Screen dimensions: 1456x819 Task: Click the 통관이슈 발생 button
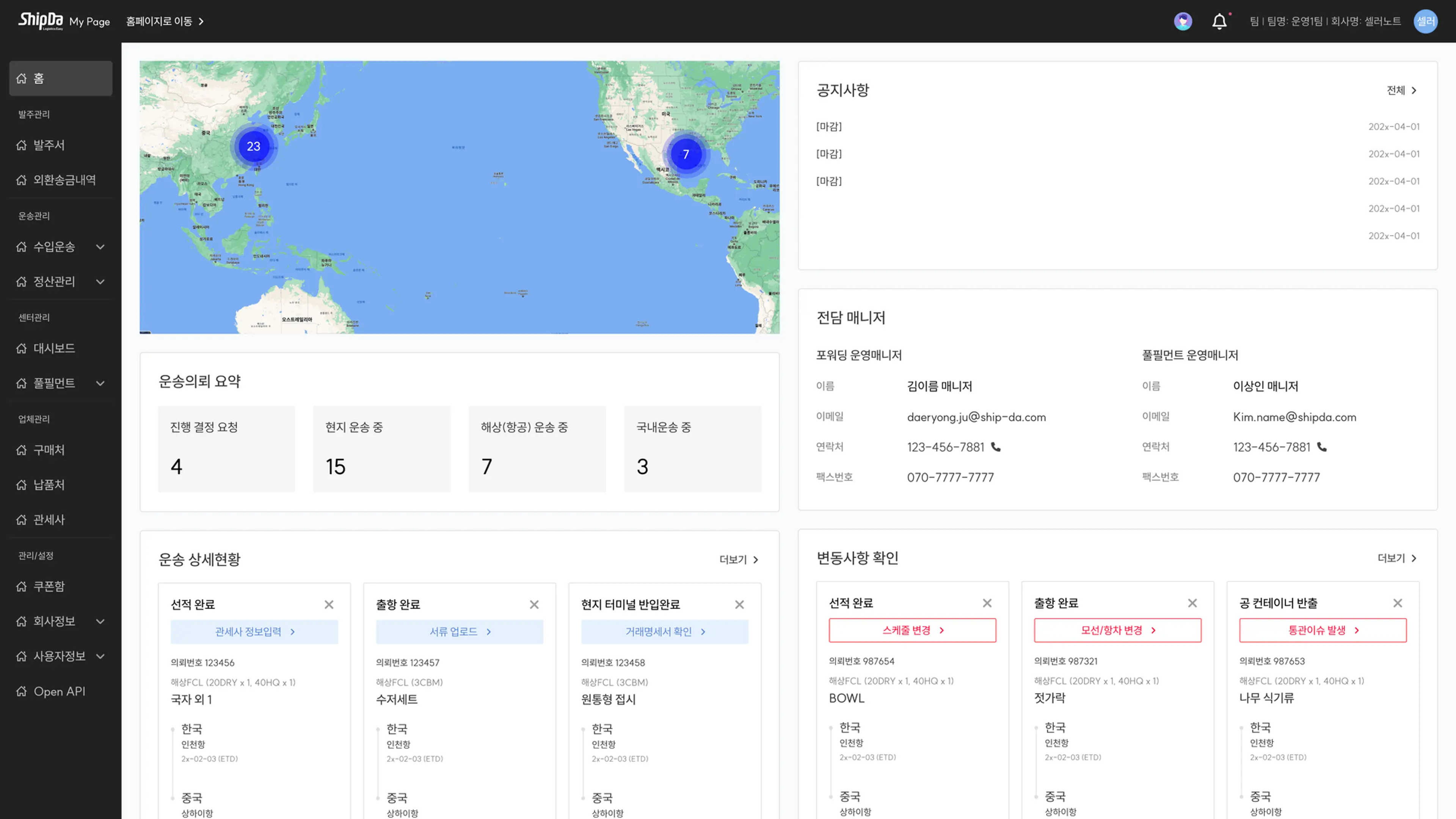tap(1323, 630)
